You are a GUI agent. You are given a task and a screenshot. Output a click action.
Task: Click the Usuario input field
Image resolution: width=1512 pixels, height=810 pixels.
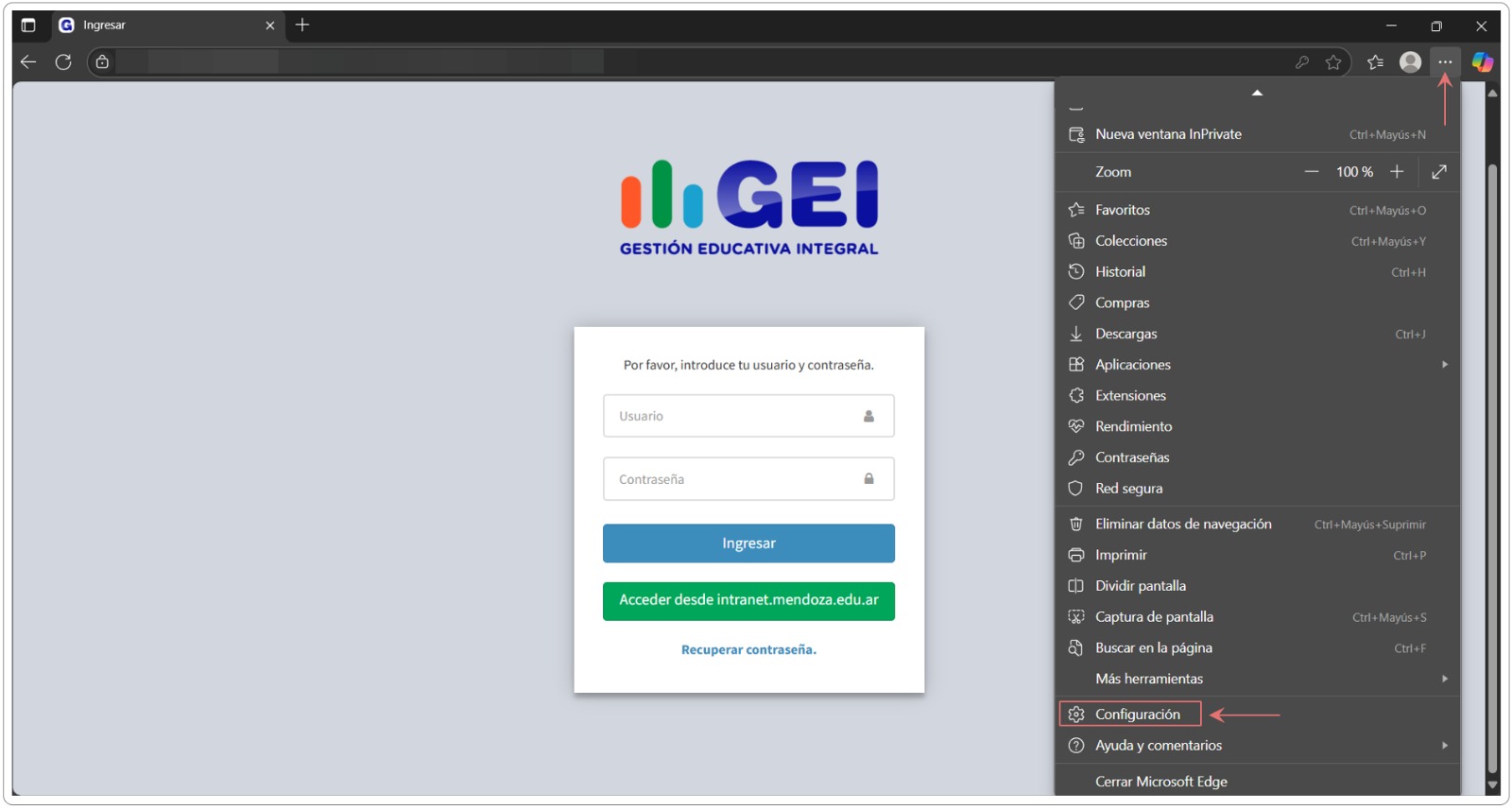click(748, 416)
